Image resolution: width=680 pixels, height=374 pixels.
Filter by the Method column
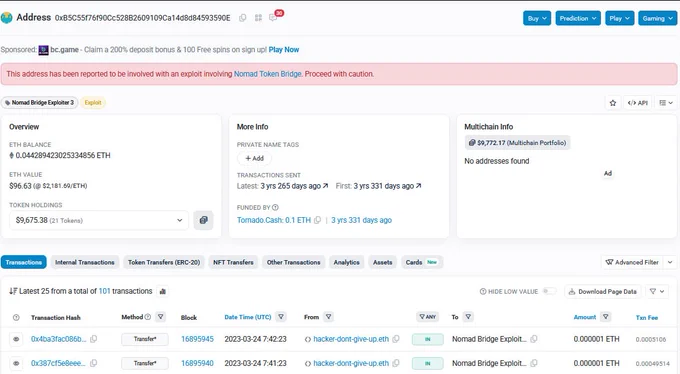pos(160,317)
